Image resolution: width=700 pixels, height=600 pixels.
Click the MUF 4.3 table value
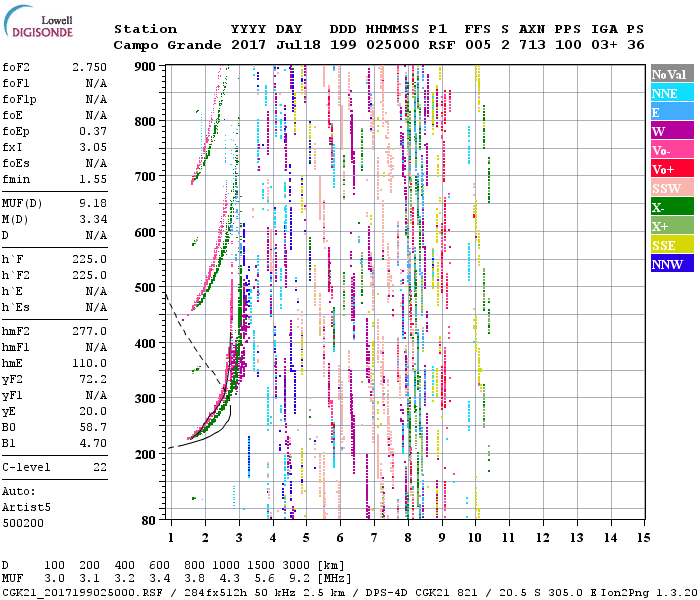point(229,579)
